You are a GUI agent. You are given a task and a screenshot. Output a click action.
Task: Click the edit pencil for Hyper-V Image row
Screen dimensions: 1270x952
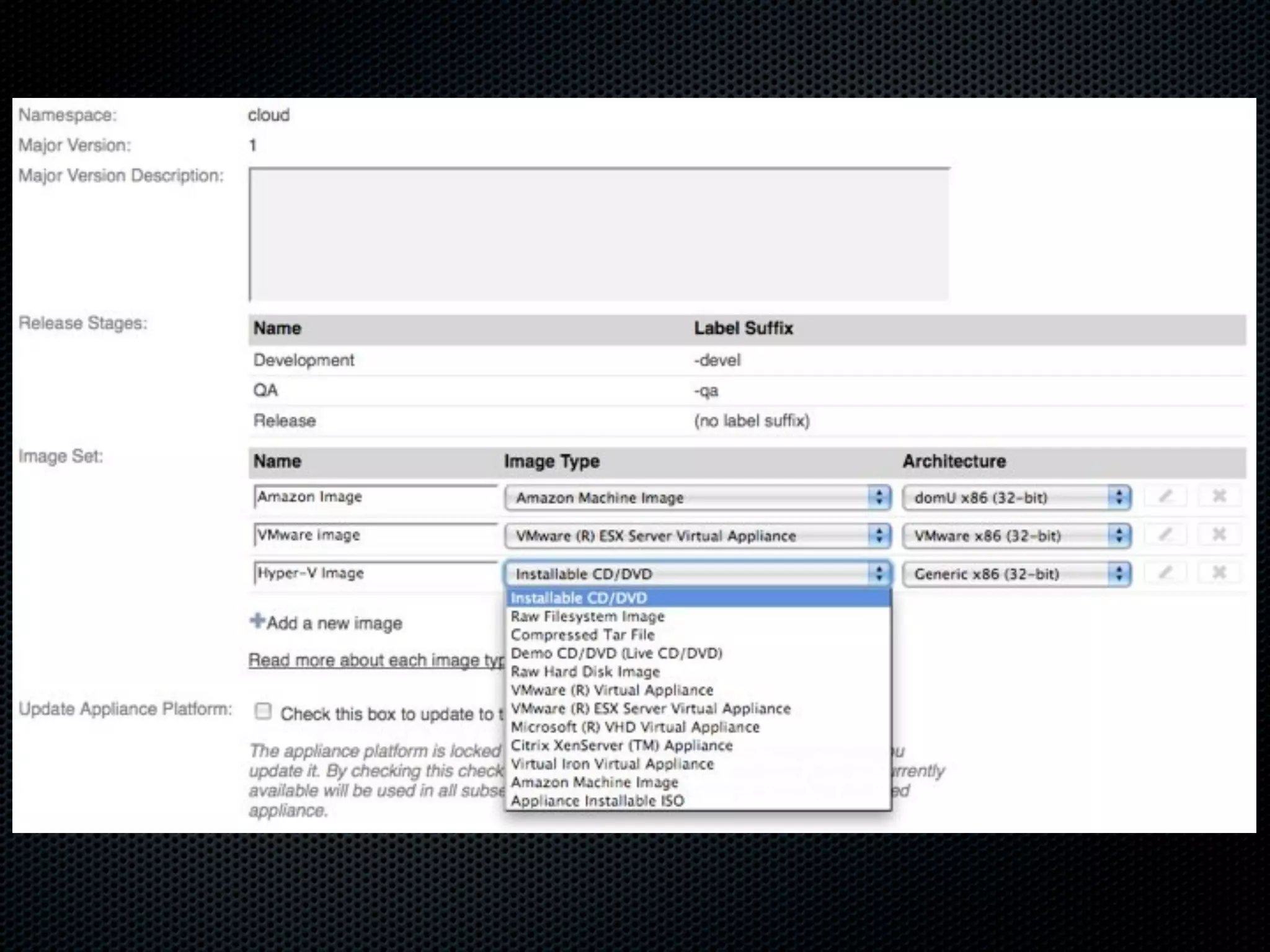coord(1166,573)
